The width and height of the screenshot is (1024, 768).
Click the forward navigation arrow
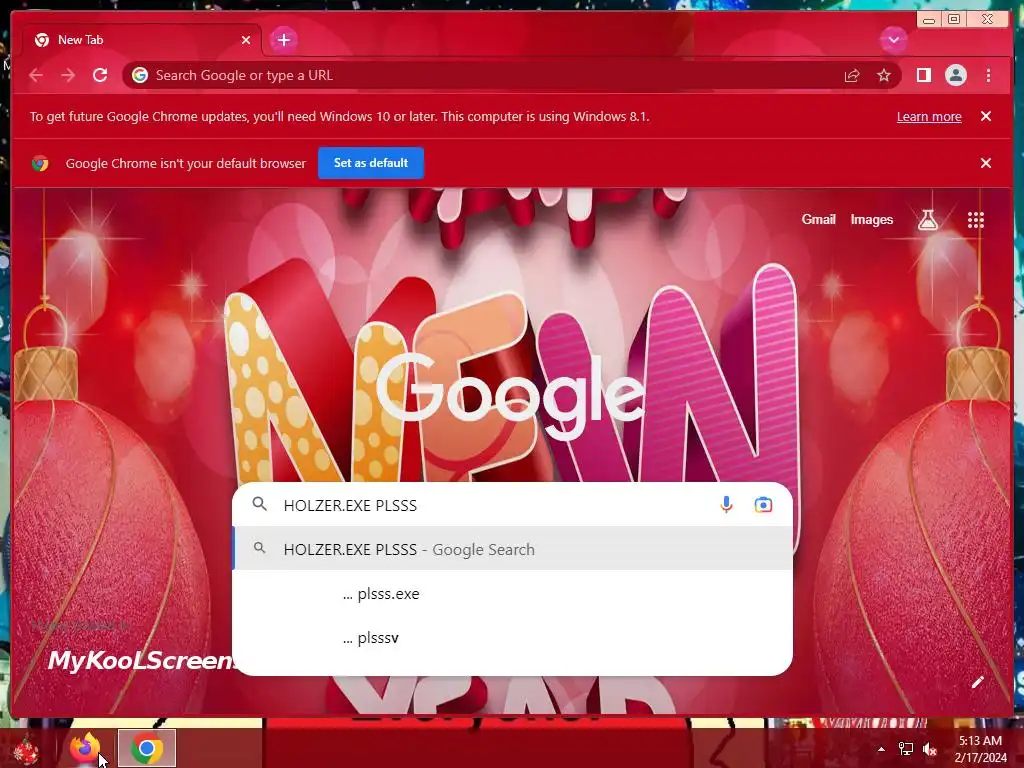click(68, 76)
